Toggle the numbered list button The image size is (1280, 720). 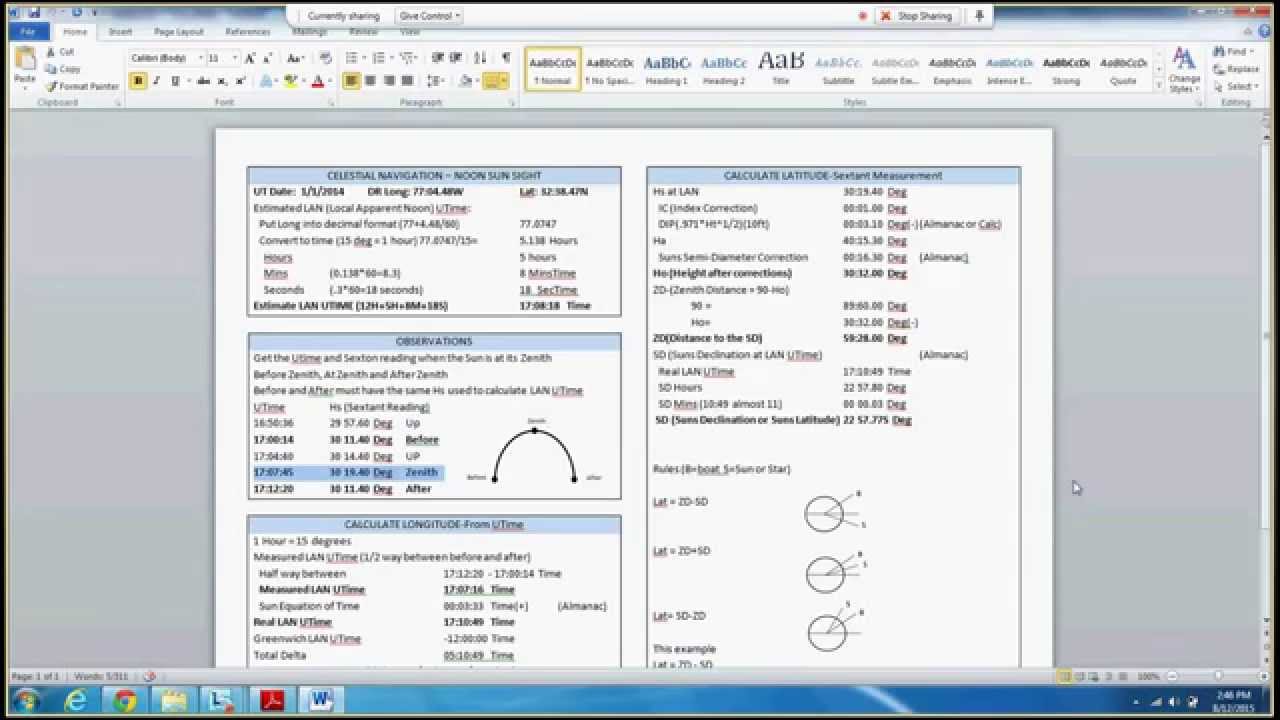pos(381,58)
